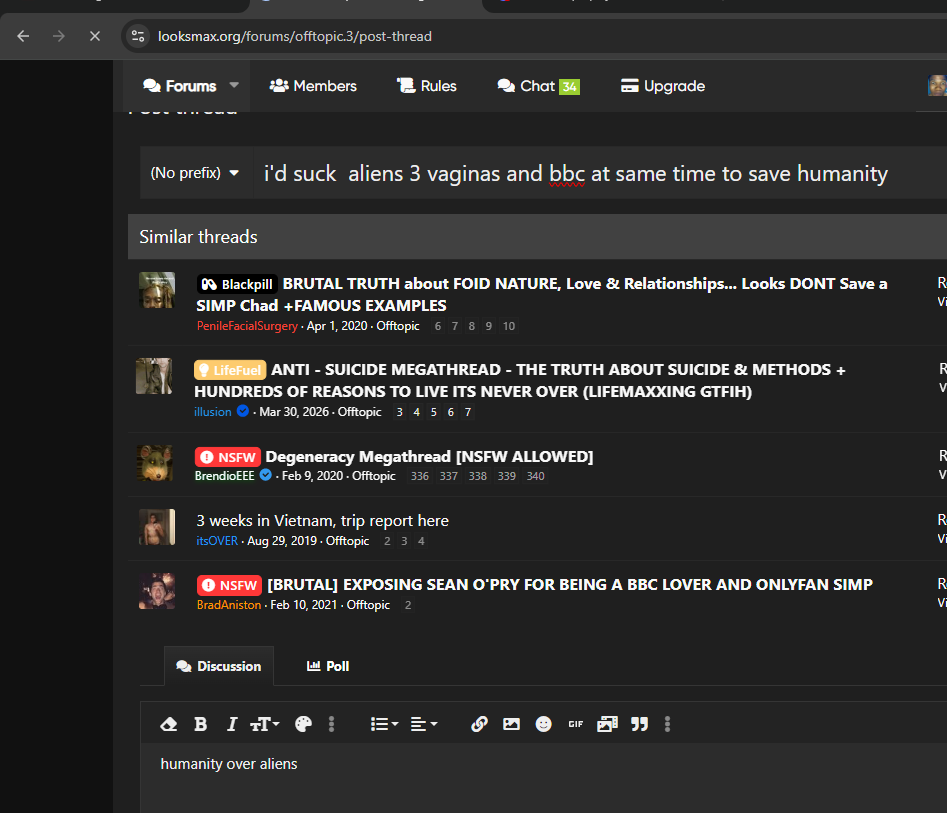Viewport: 947px width, 813px height.
Task: Open the smiley emoji picker
Action: coord(544,724)
